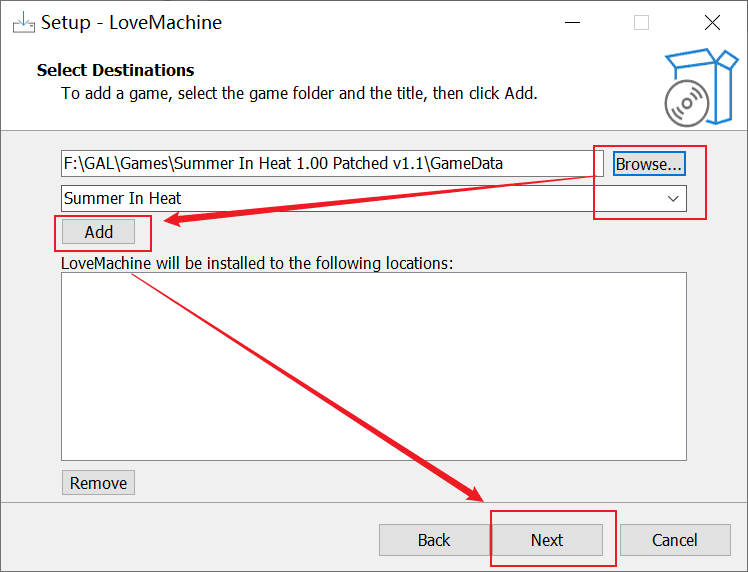Click the game folder path field

coord(332,164)
